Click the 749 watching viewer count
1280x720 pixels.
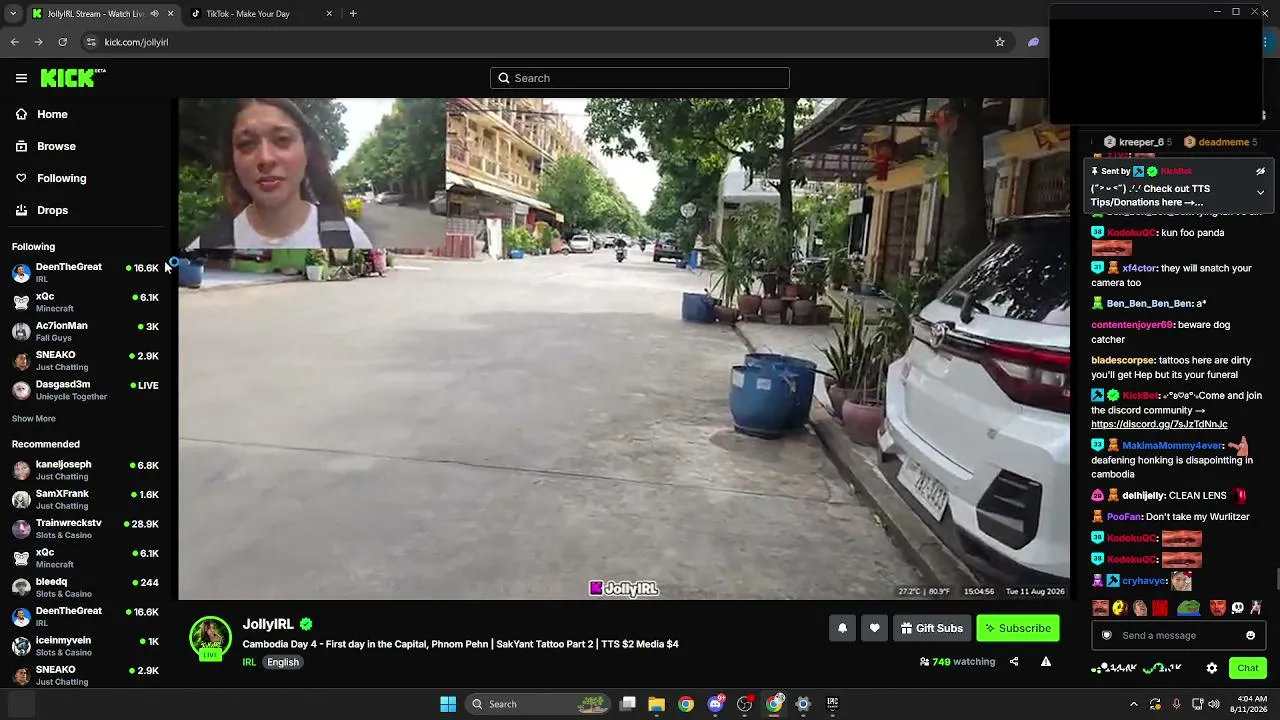[x=957, y=661]
